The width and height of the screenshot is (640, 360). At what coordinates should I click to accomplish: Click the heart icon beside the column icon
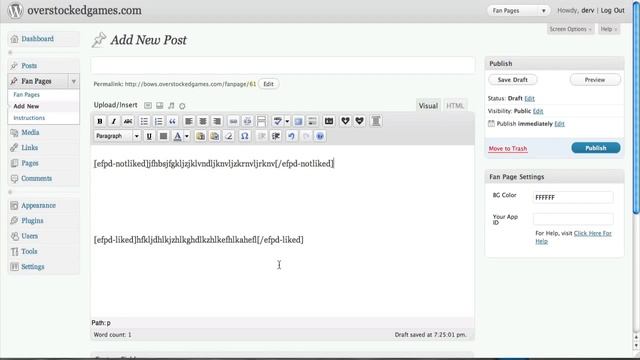360,121
